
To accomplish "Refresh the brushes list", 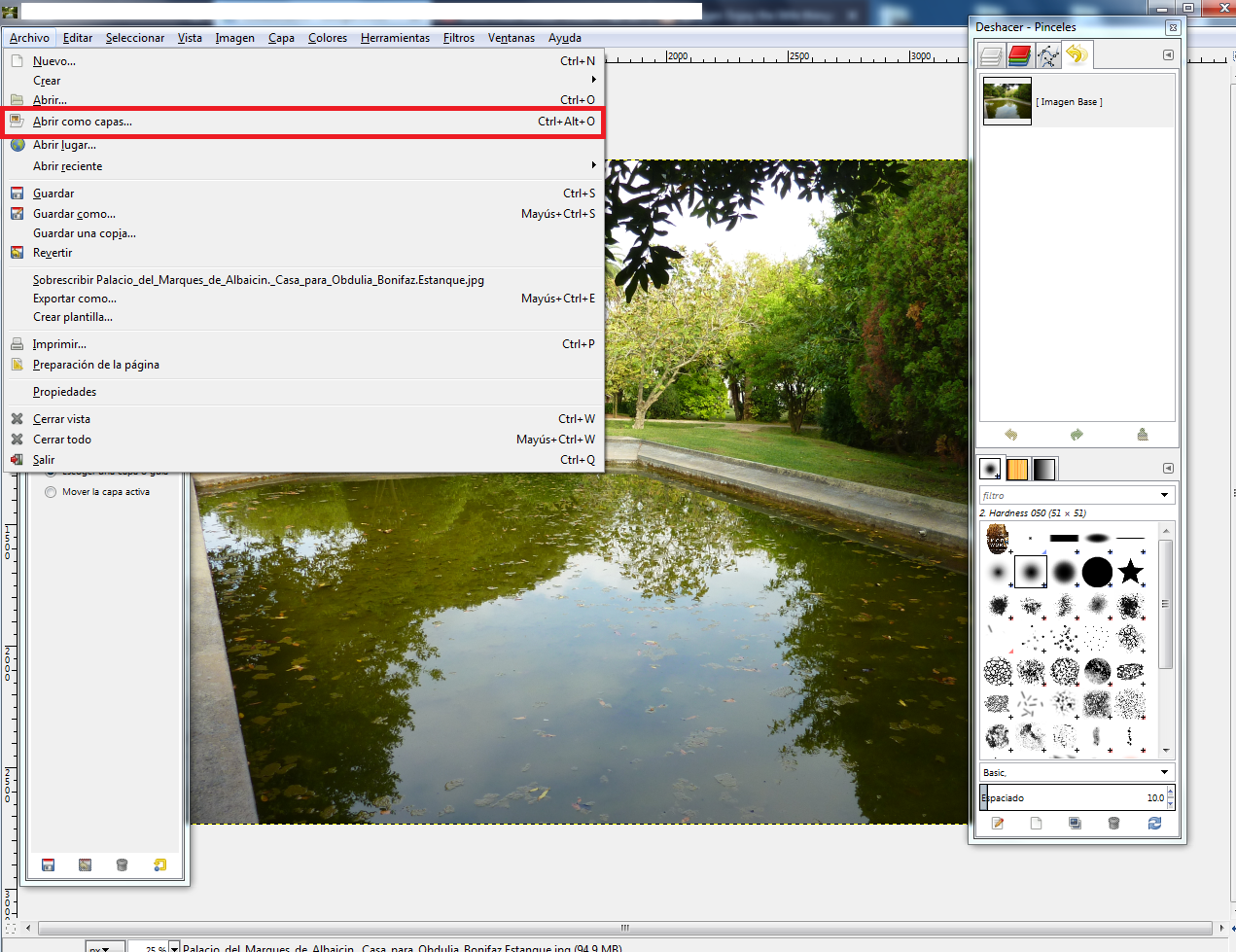I will pyautogui.click(x=1153, y=823).
